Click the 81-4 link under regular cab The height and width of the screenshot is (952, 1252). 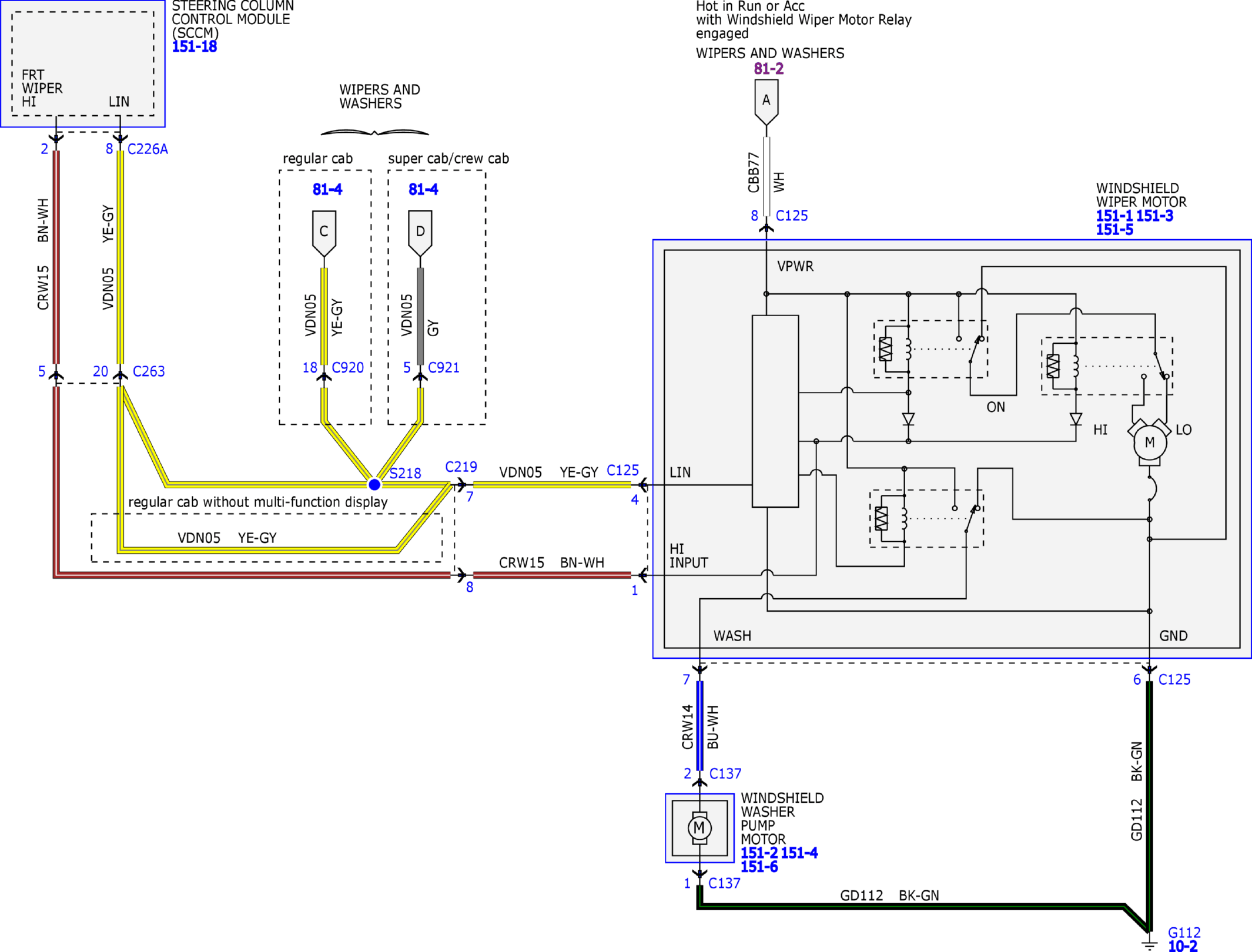[x=327, y=189]
